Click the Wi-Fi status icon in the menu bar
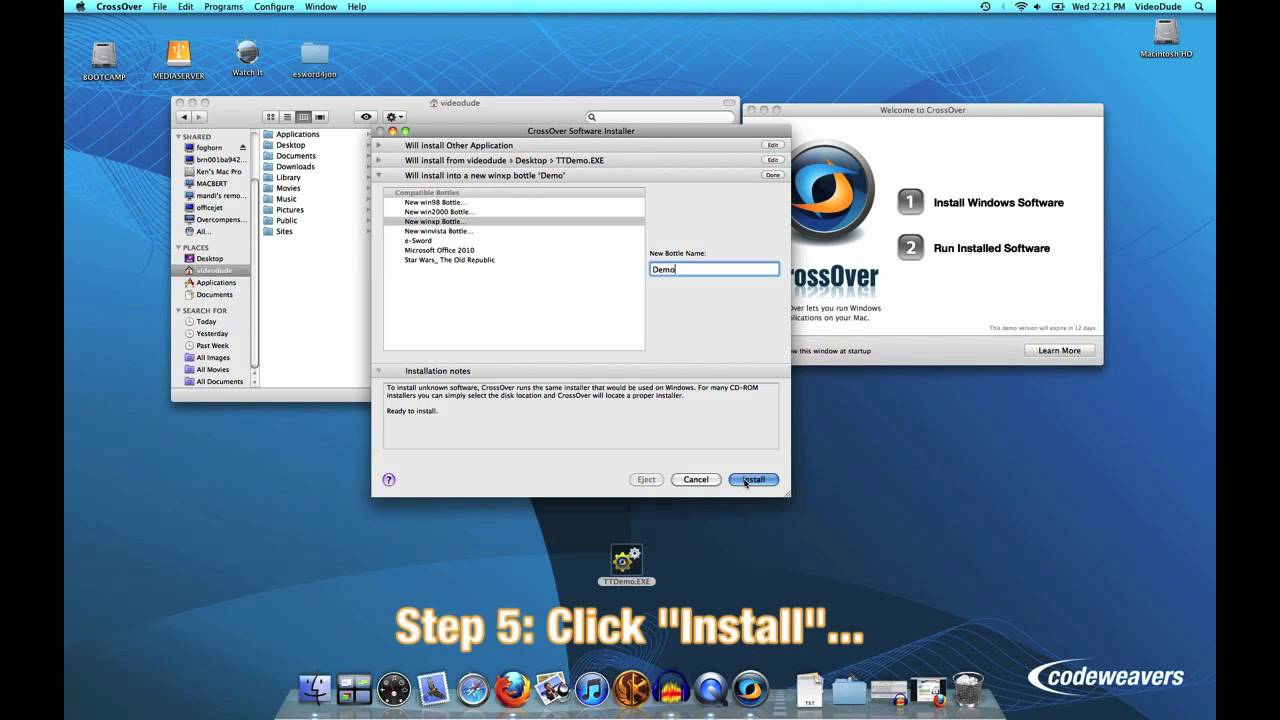The image size is (1280, 720). (1021, 6)
